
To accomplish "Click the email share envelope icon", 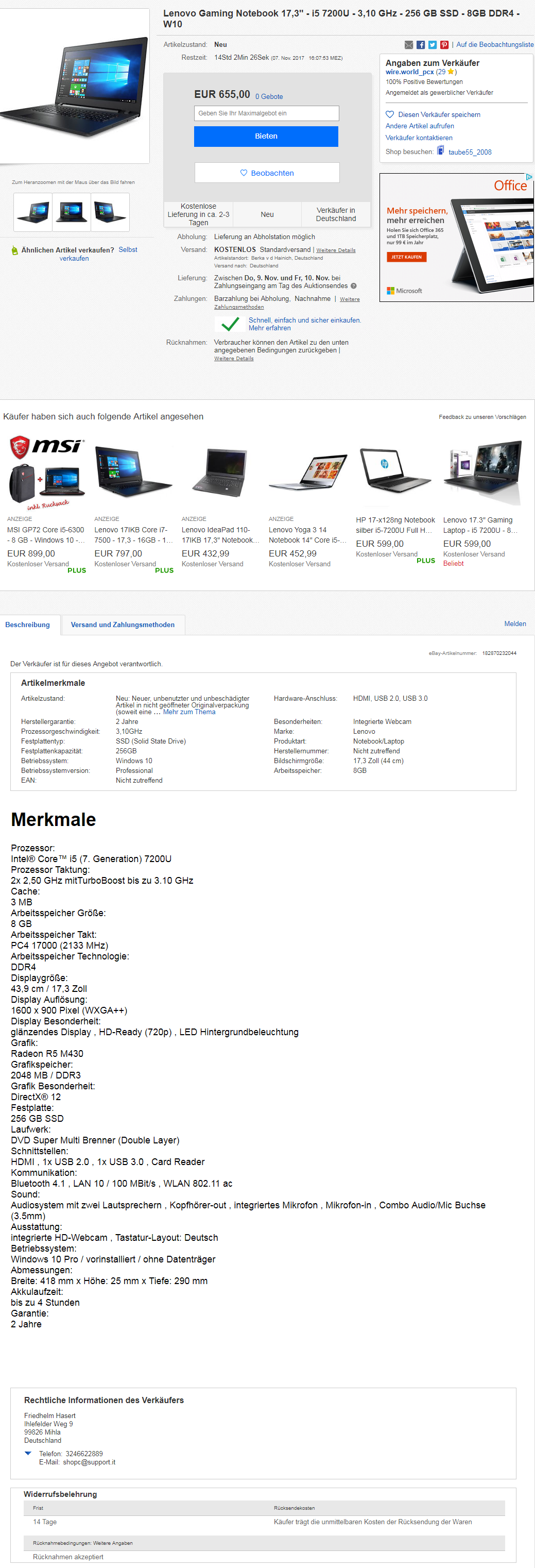I will (x=408, y=45).
